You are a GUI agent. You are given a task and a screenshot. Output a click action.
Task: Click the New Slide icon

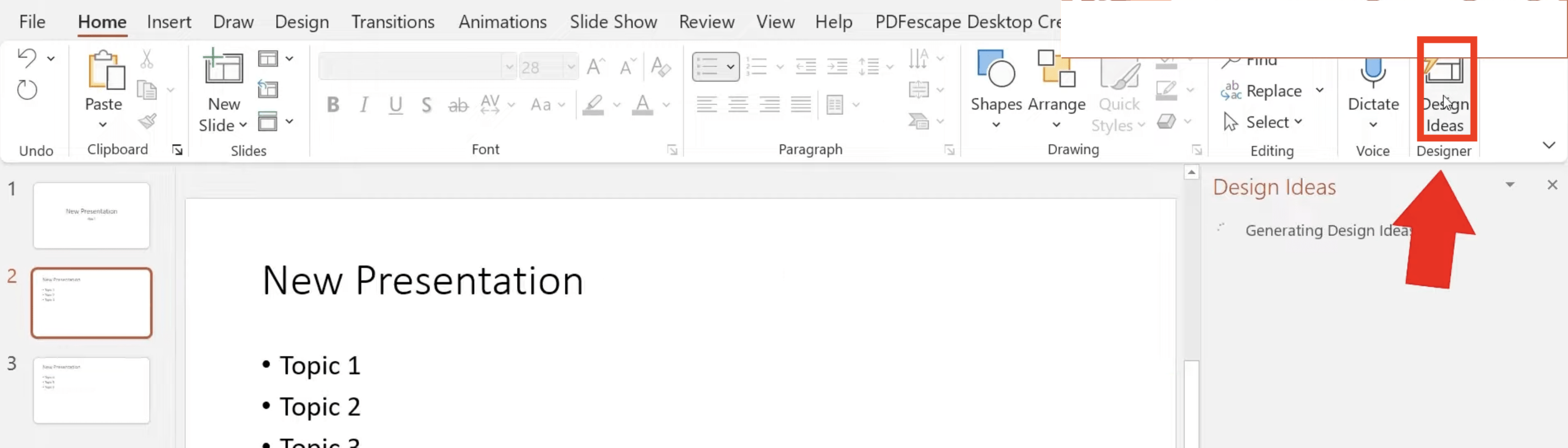[223, 66]
